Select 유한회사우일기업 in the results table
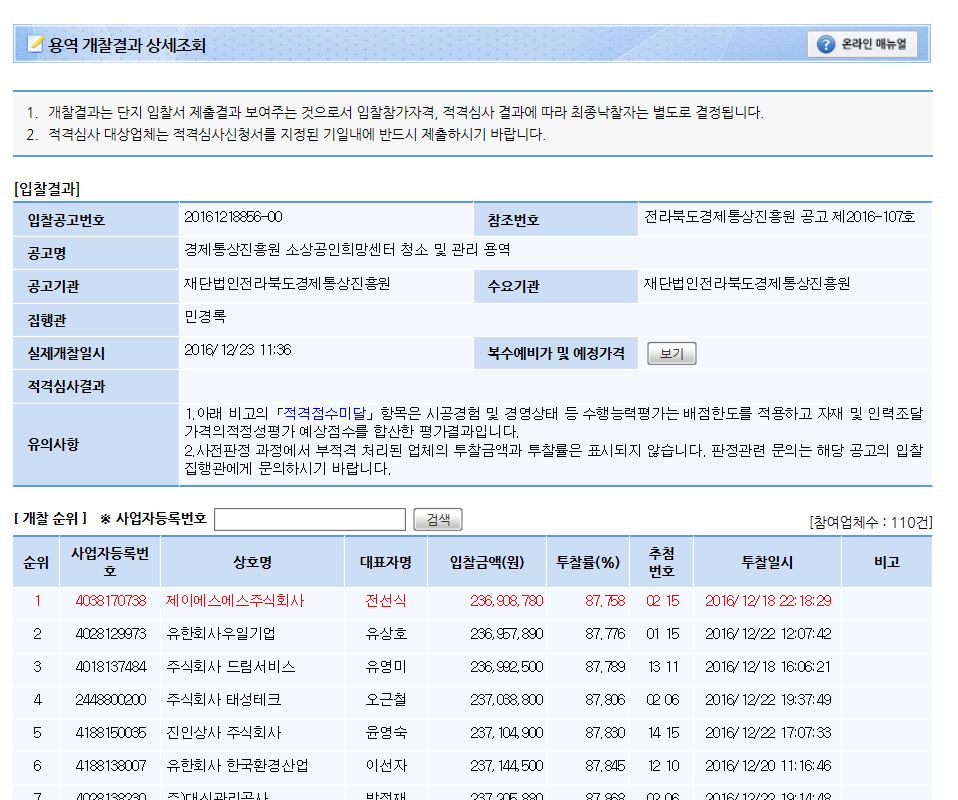The width and height of the screenshot is (958, 800). click(x=221, y=634)
